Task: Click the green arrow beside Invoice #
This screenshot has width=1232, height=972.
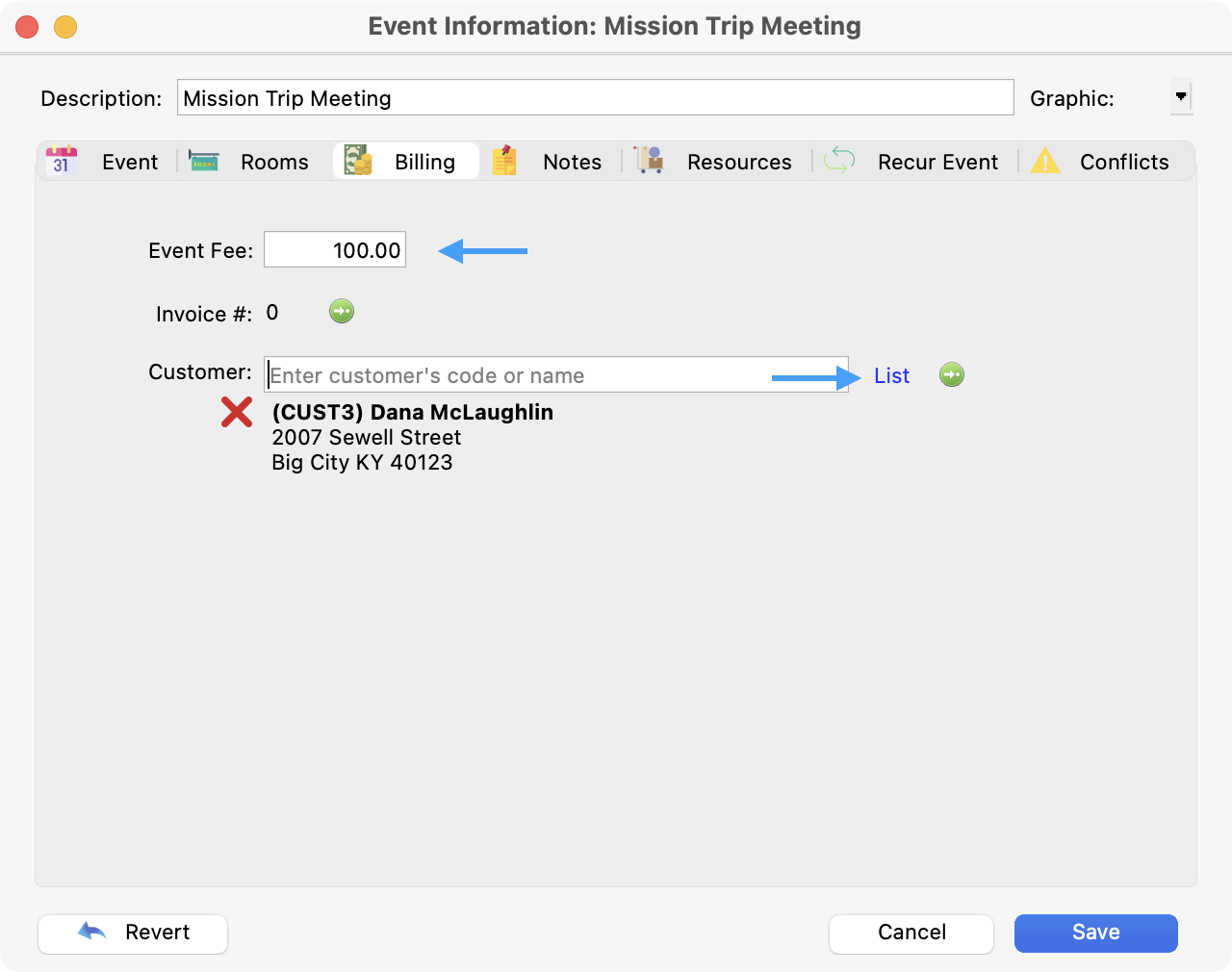Action: click(x=342, y=312)
